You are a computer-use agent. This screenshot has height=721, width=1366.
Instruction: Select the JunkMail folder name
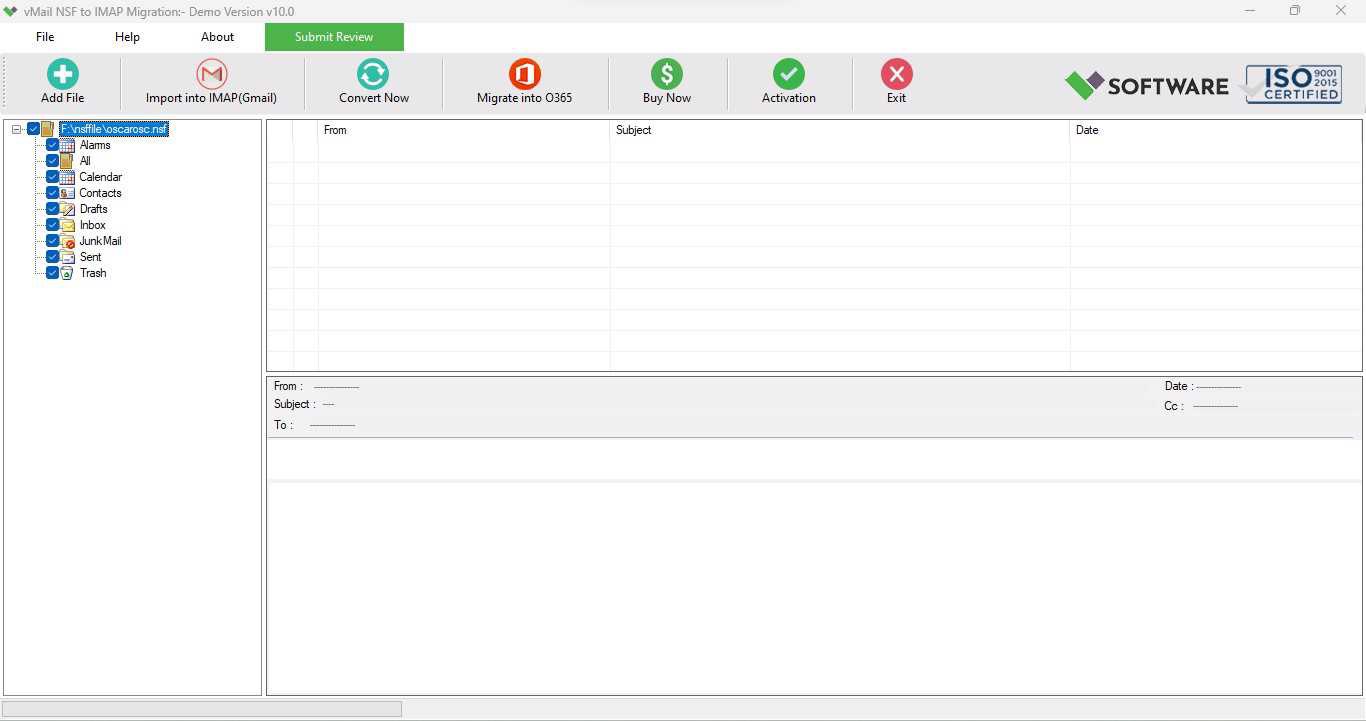pos(101,241)
